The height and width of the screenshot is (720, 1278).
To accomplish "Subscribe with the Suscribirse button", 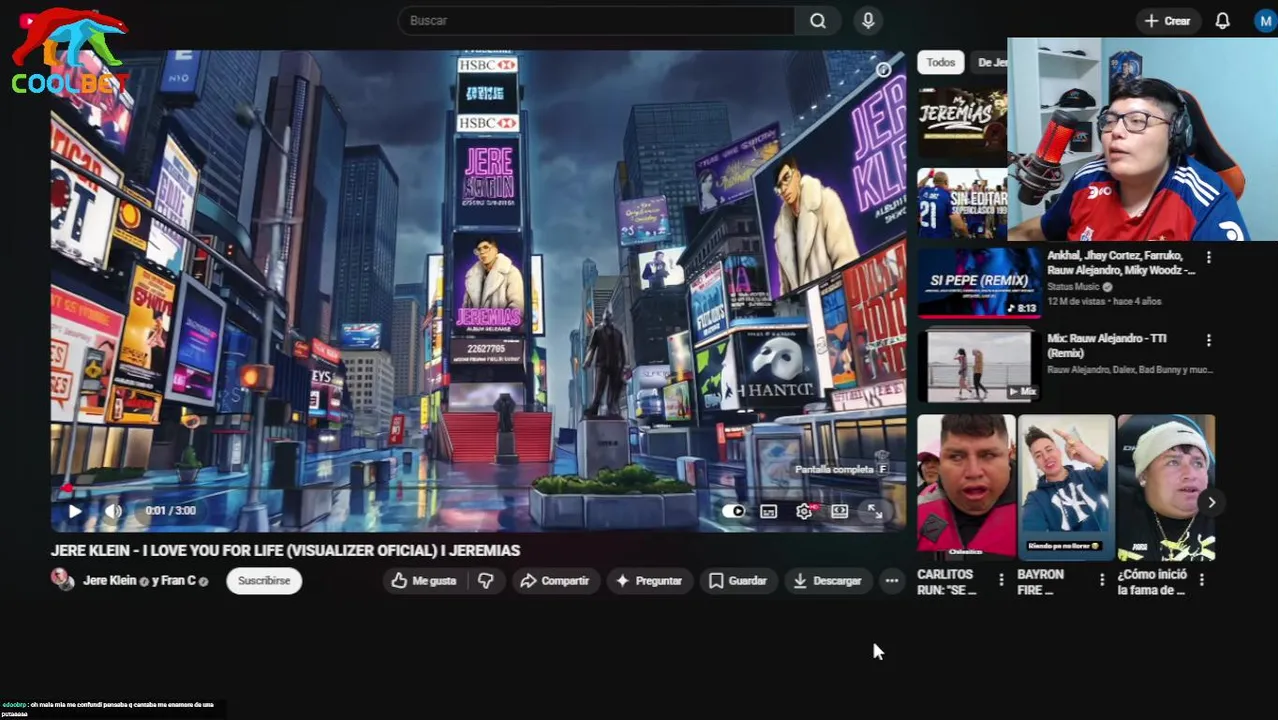I will coord(264,581).
